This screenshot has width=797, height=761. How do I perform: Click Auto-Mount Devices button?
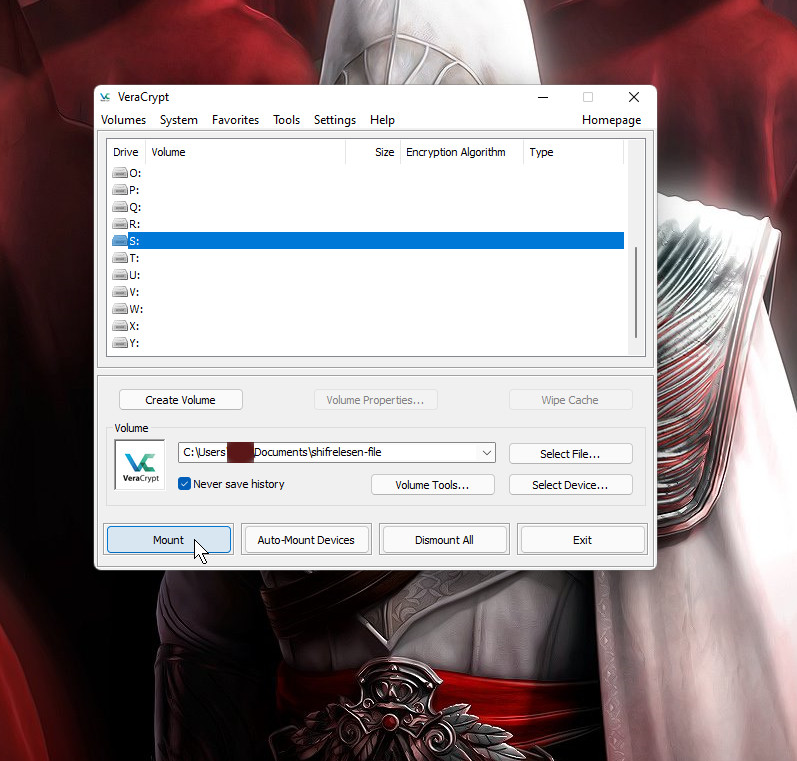click(x=306, y=539)
